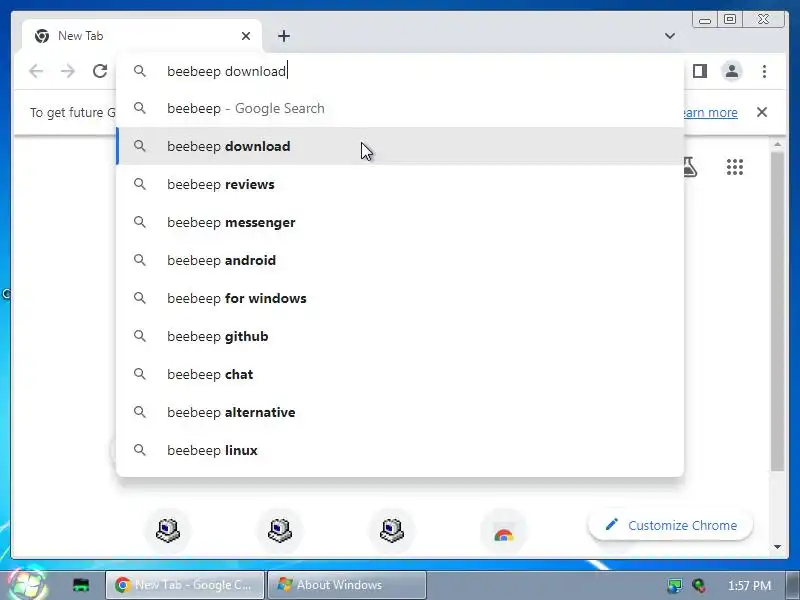This screenshot has width=800, height=600.
Task: Pick the 'beebeep chat' suggestion
Action: coord(400,374)
